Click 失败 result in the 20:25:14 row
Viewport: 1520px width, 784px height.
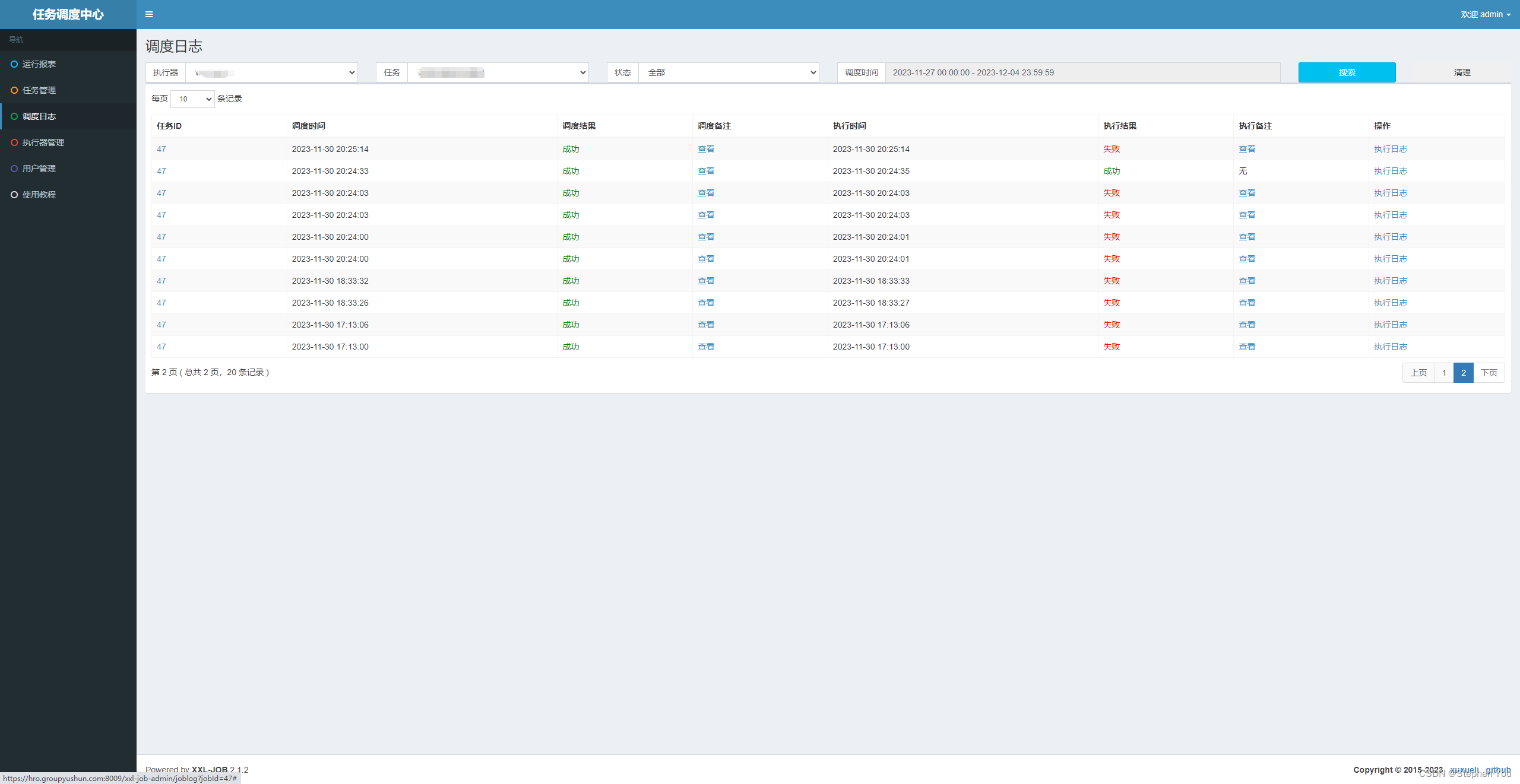tap(1111, 149)
